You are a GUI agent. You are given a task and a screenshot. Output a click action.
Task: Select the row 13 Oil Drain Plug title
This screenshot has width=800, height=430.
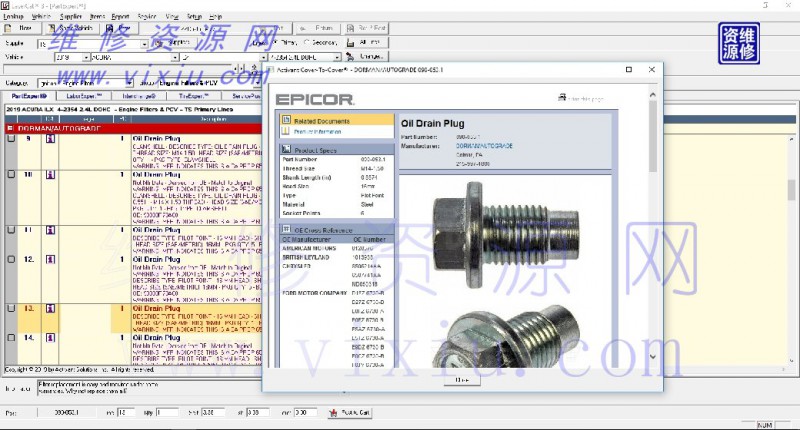click(157, 309)
